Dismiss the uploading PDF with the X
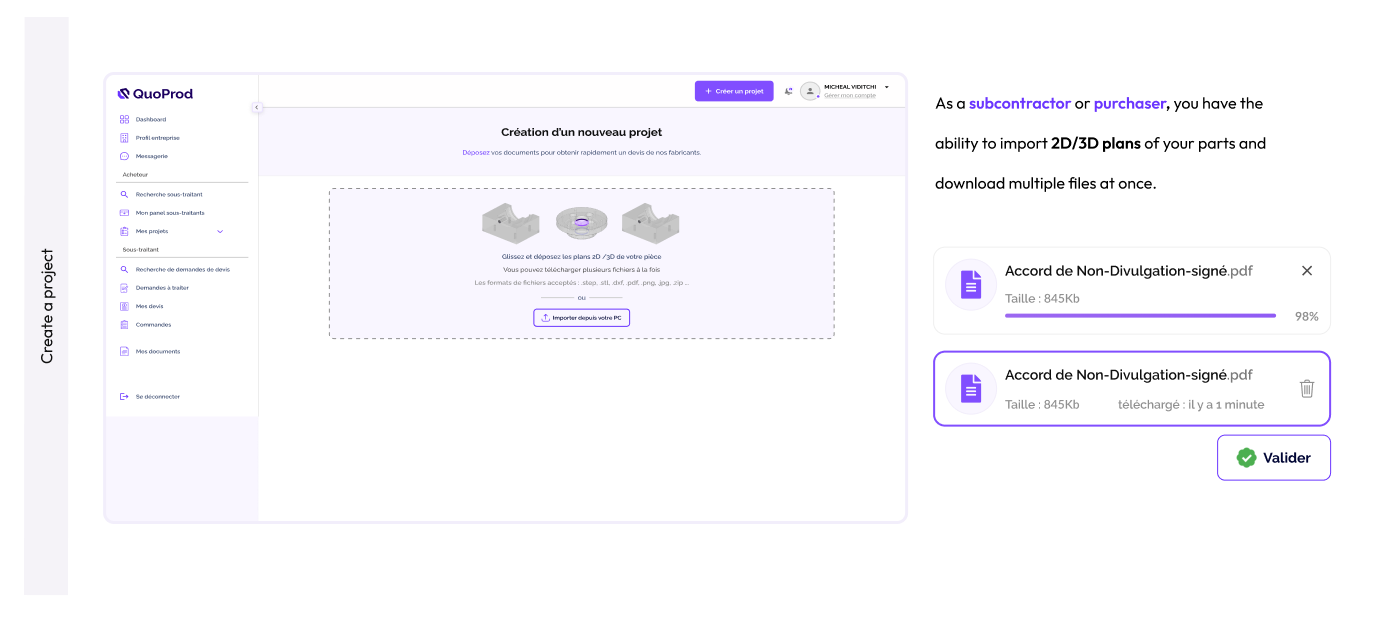The height and width of the screenshot is (624, 1400). point(1306,270)
